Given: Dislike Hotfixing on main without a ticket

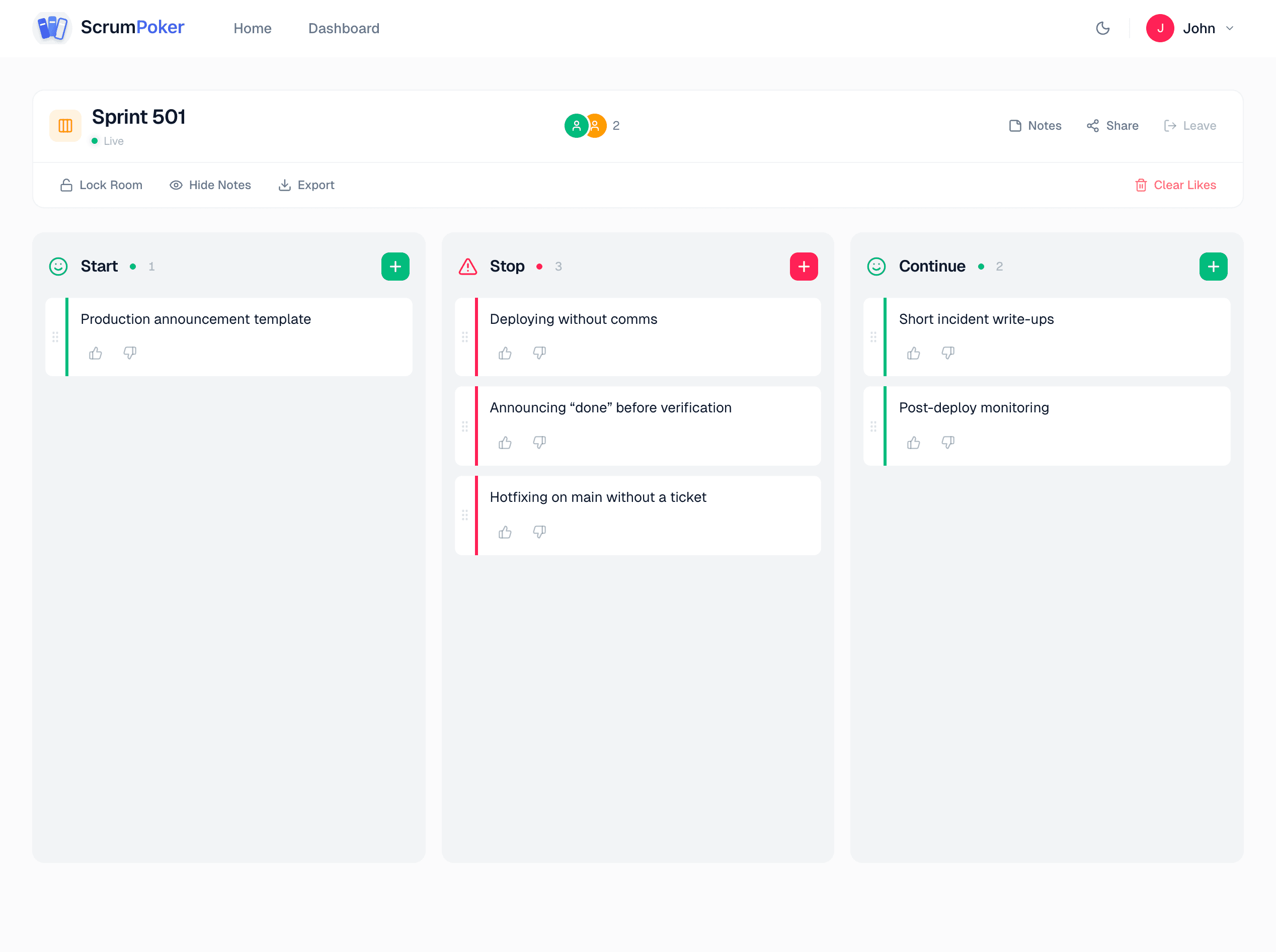Looking at the screenshot, I should click(x=539, y=532).
